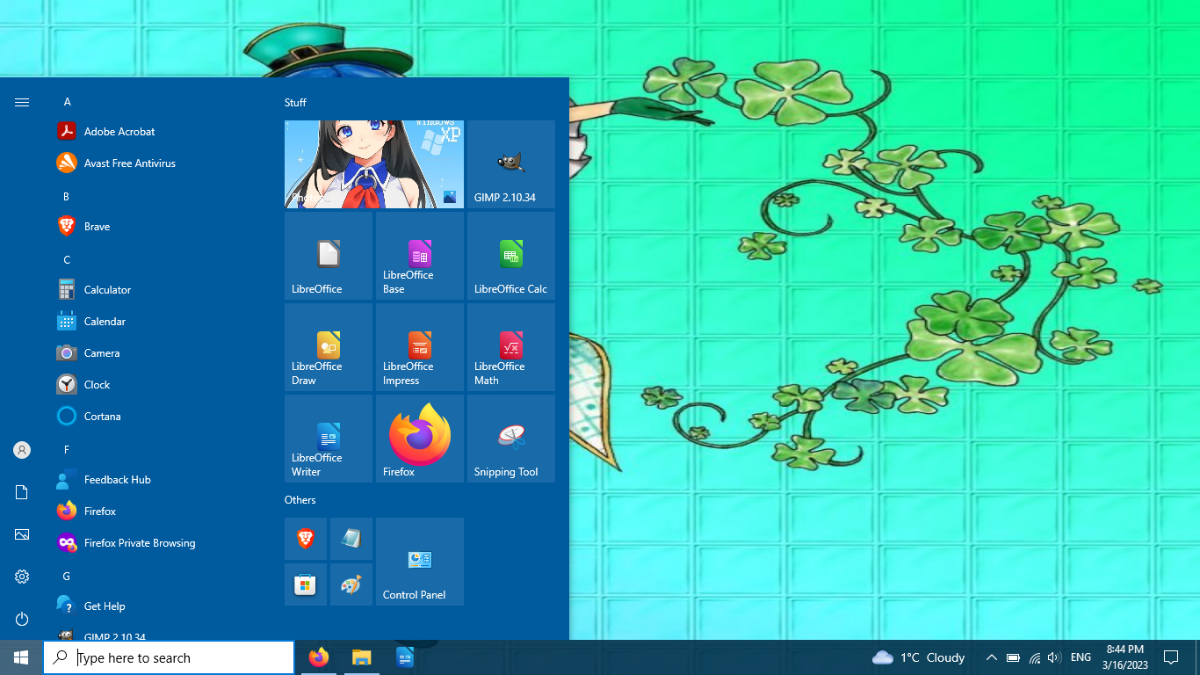This screenshot has height=675, width=1200.
Task: Open Get Help app
Action: click(x=160, y=606)
